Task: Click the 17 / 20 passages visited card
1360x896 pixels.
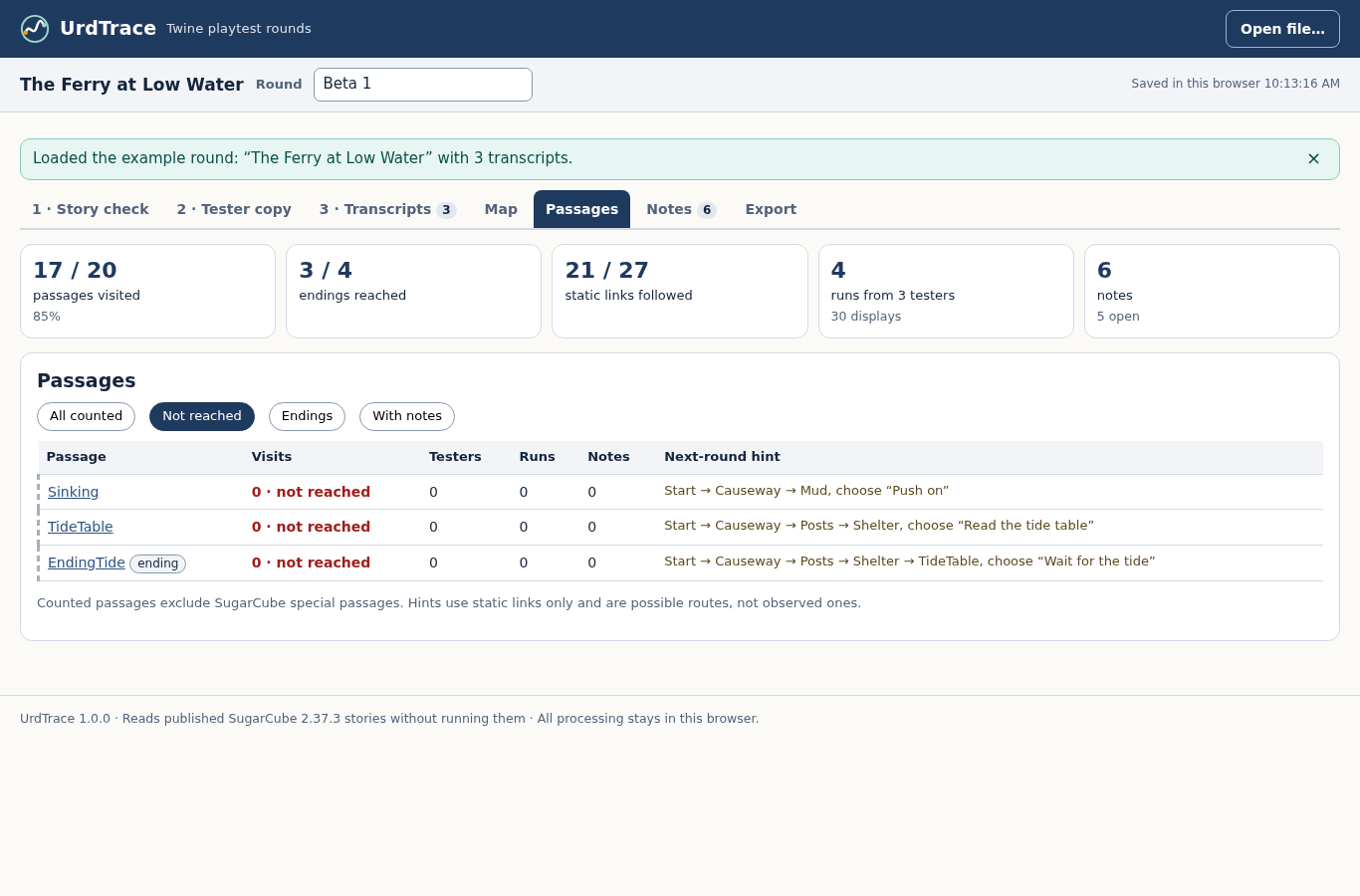Action: click(147, 292)
